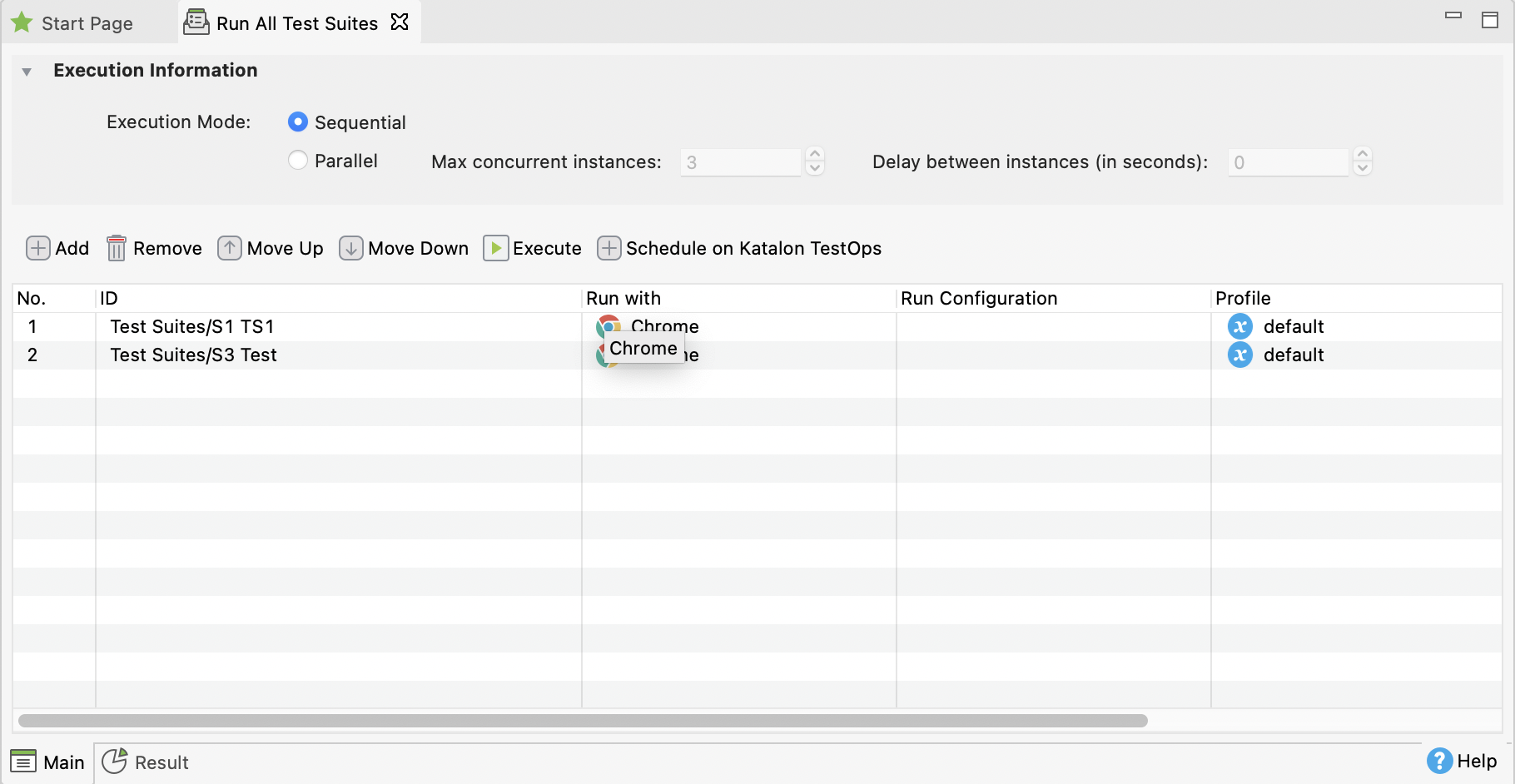The width and height of the screenshot is (1515, 784).
Task: Collapse the Execution Information section
Action: click(x=27, y=72)
